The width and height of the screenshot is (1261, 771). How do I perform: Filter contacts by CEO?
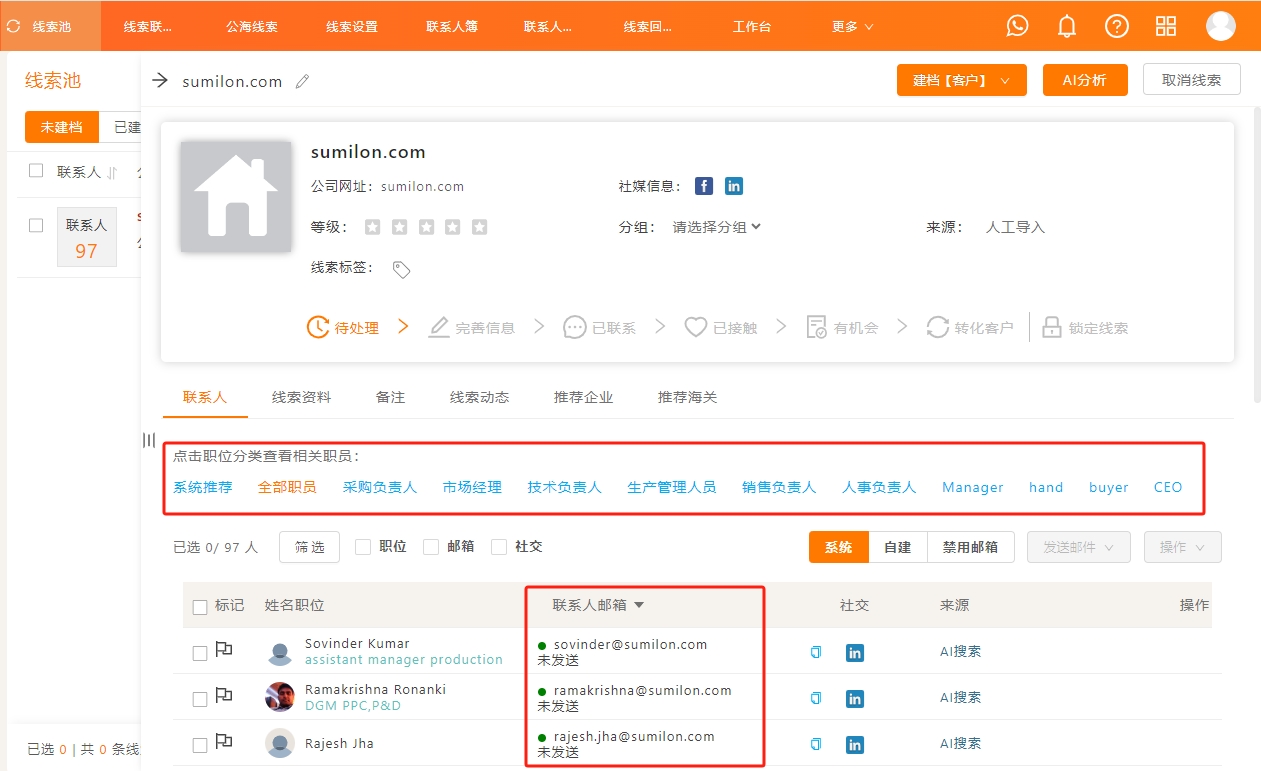(1168, 487)
